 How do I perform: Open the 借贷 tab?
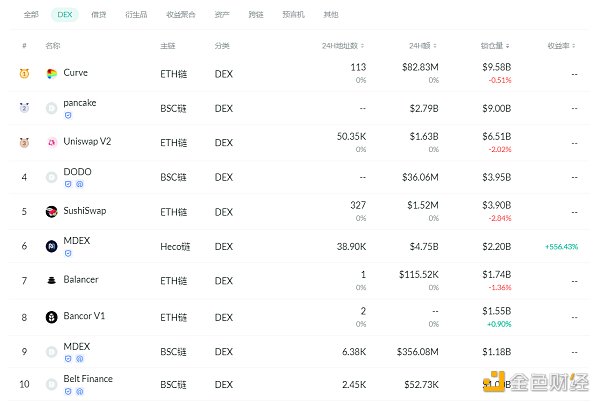click(99, 15)
